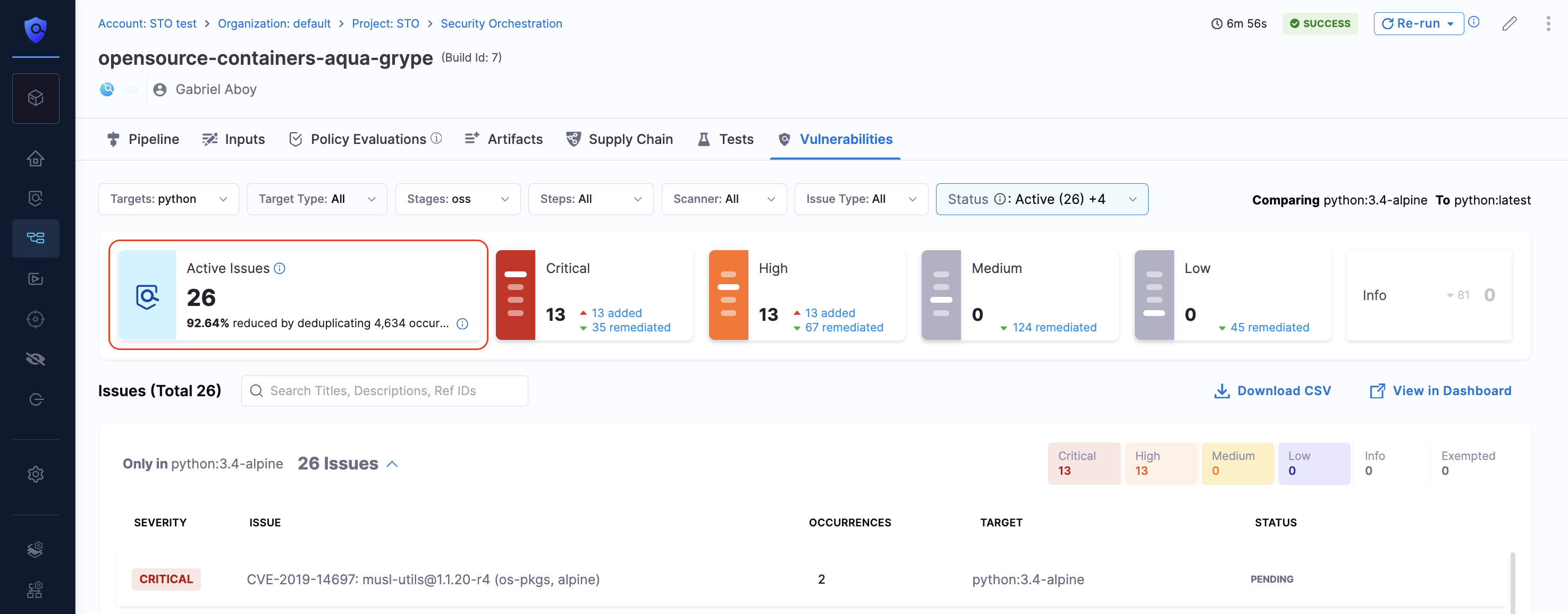Viewport: 1568px width, 614px height.
Task: Click the info icon beside deduplicating percentage
Action: [x=462, y=324]
